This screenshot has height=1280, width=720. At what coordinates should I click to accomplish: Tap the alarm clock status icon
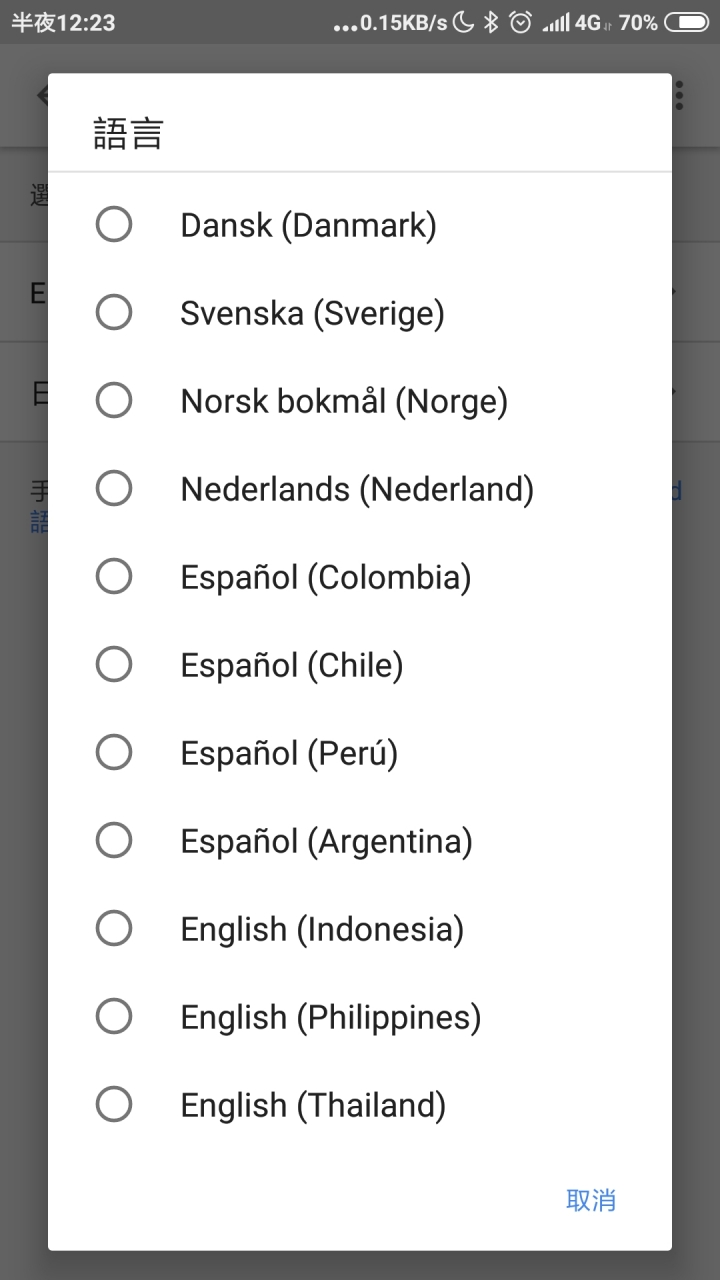coord(520,22)
